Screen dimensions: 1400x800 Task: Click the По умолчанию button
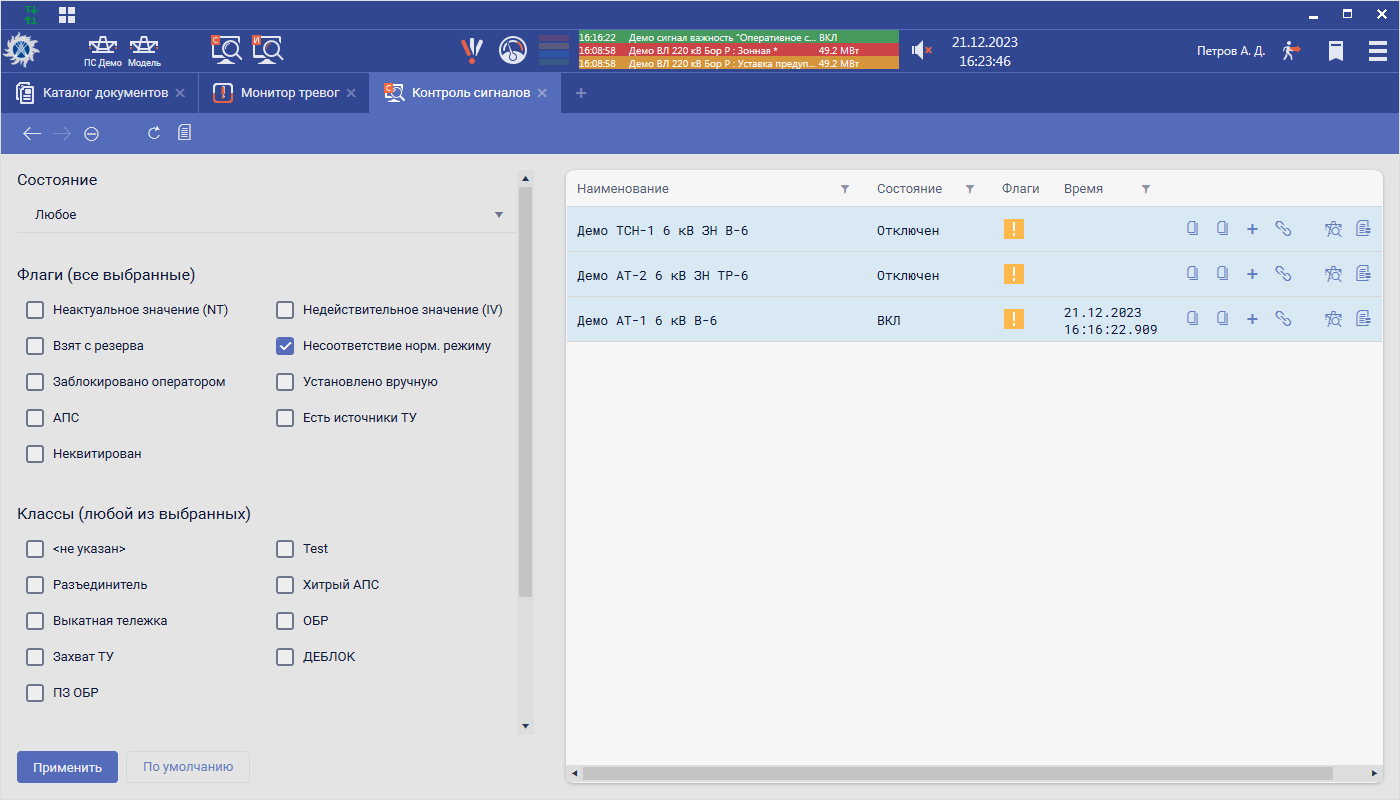188,767
